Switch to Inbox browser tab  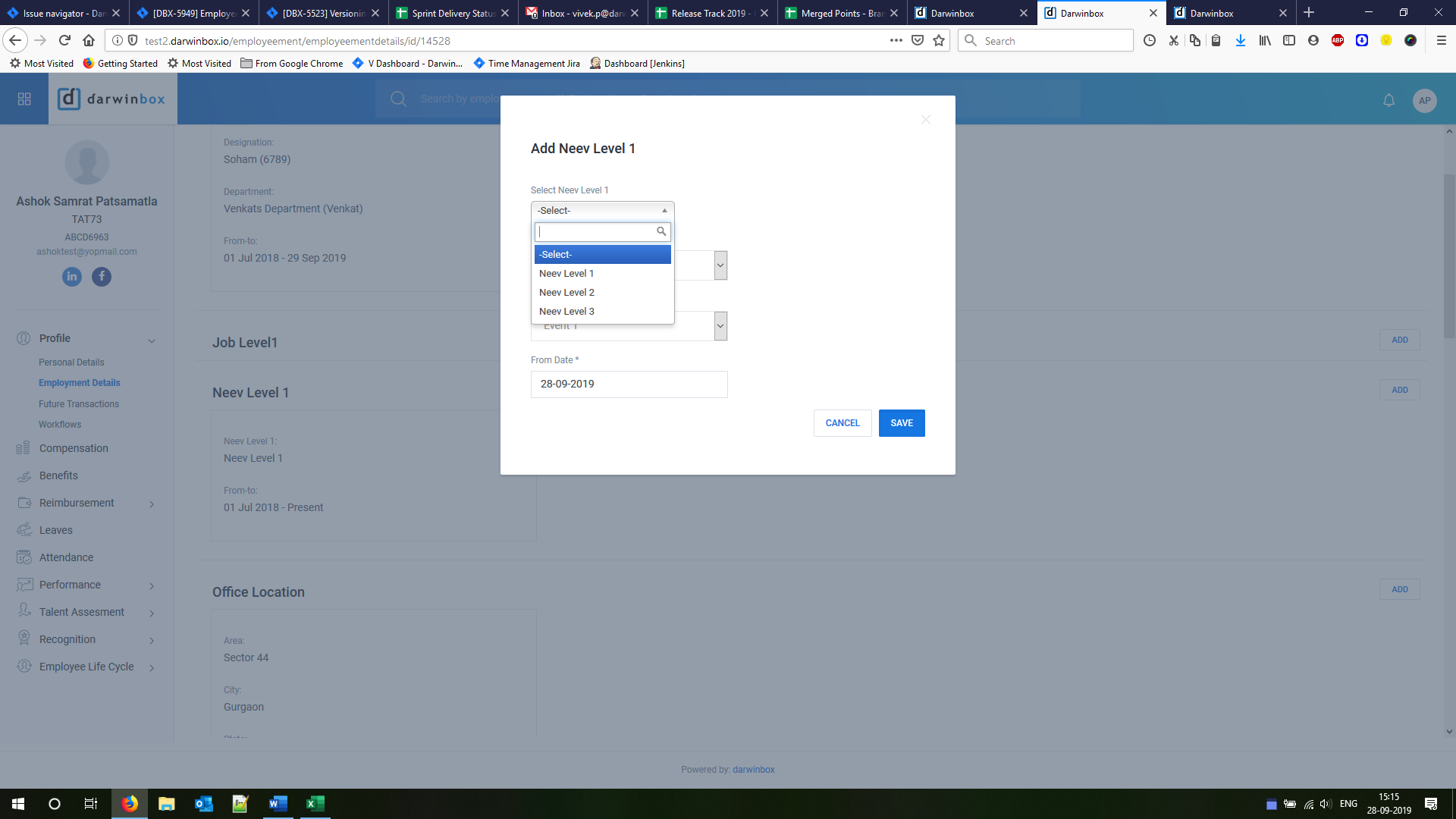[582, 13]
